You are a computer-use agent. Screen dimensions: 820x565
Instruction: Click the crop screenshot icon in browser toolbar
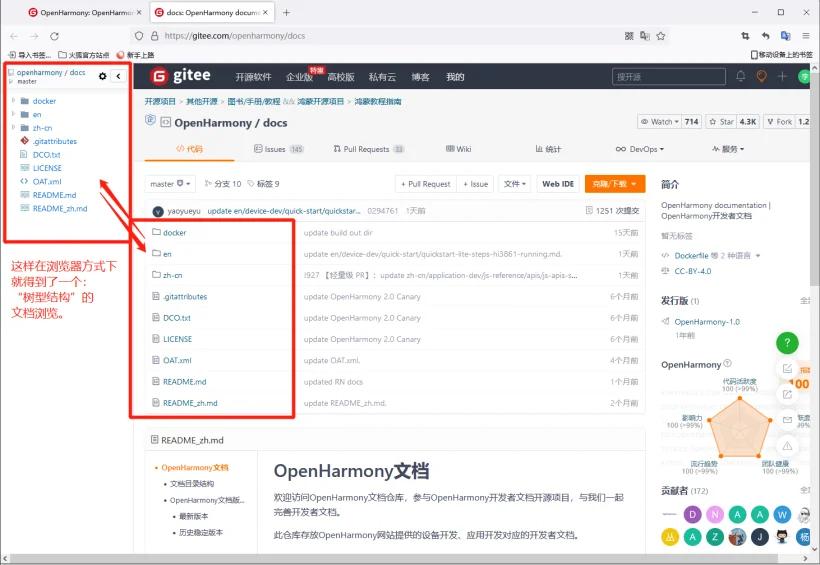click(x=745, y=36)
